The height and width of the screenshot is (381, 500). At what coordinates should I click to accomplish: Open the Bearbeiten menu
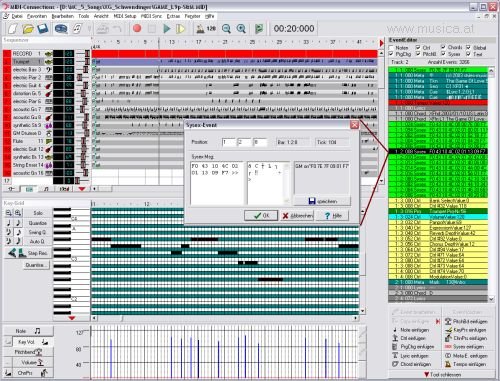click(63, 16)
